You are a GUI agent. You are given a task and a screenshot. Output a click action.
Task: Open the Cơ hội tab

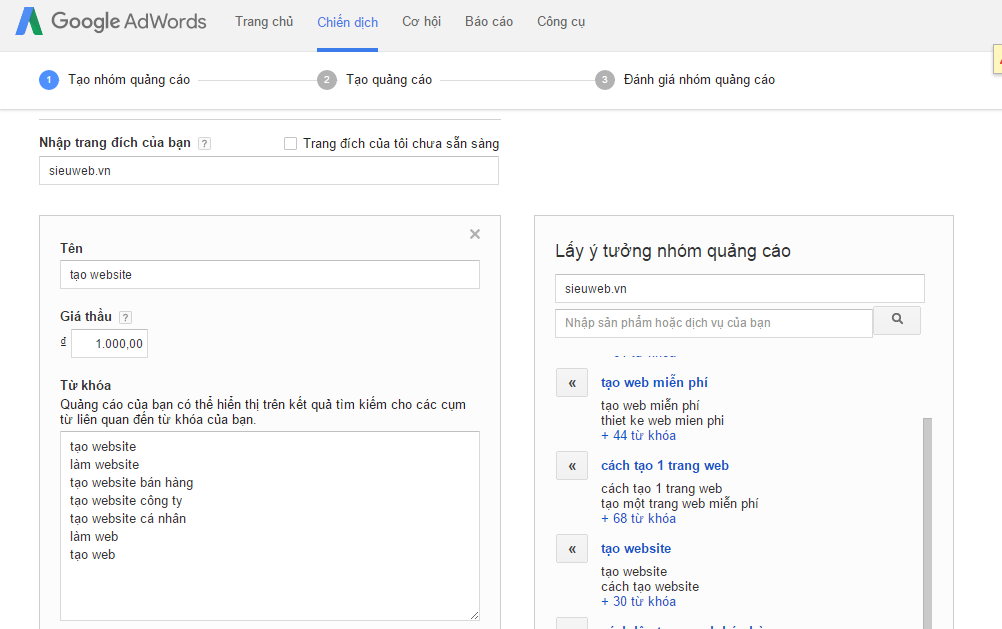coord(421,22)
